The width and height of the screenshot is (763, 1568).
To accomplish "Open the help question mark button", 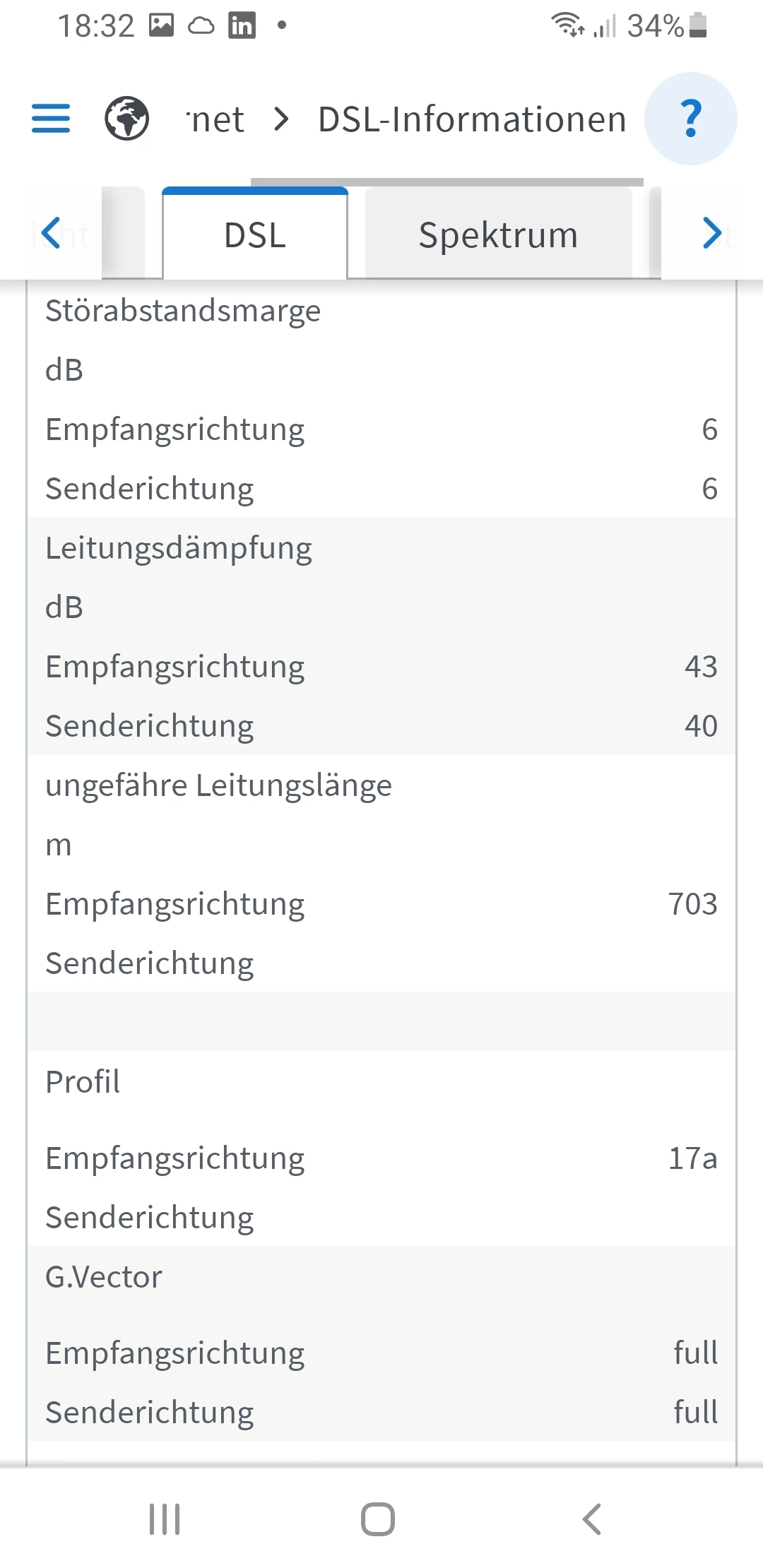I will coord(691,119).
